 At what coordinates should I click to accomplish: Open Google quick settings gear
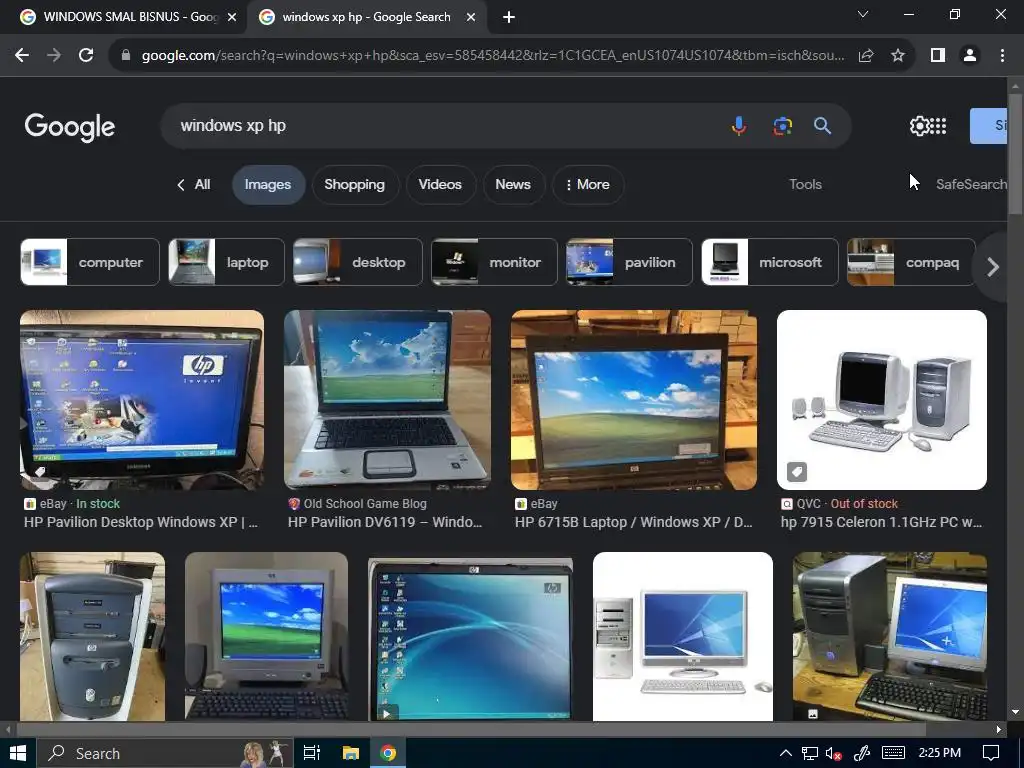920,125
